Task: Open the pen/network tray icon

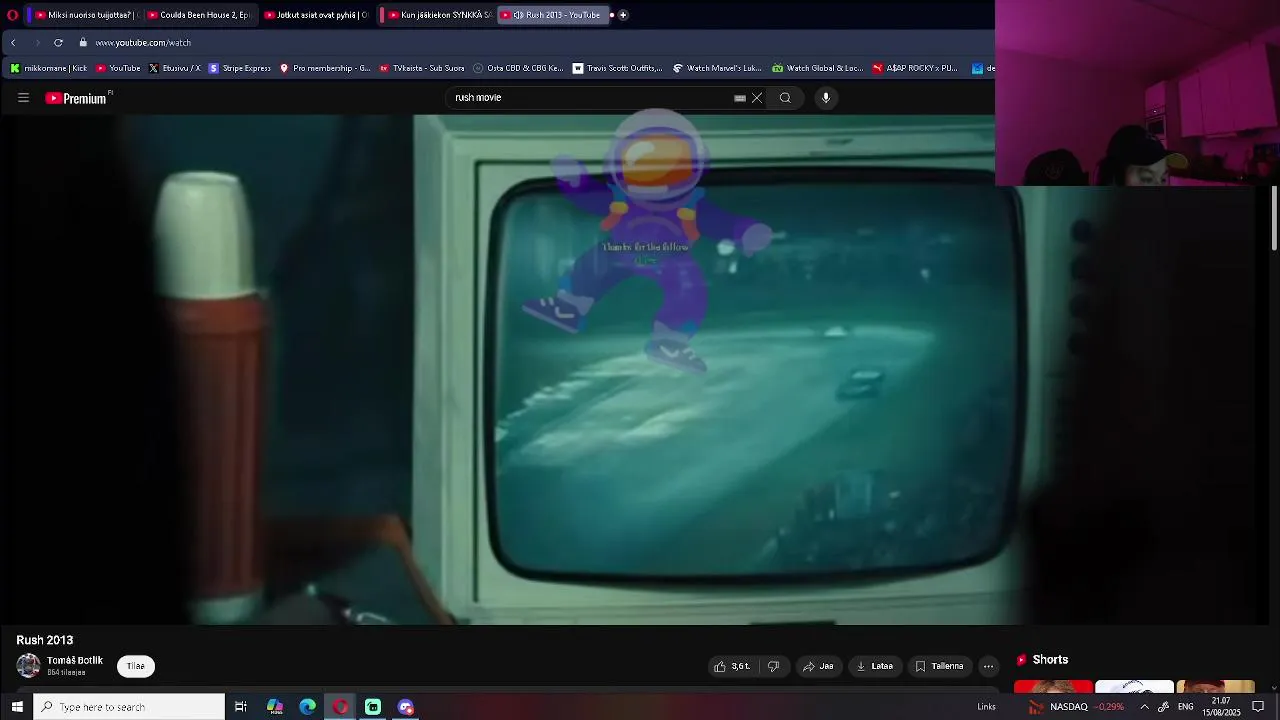Action: (1163, 707)
